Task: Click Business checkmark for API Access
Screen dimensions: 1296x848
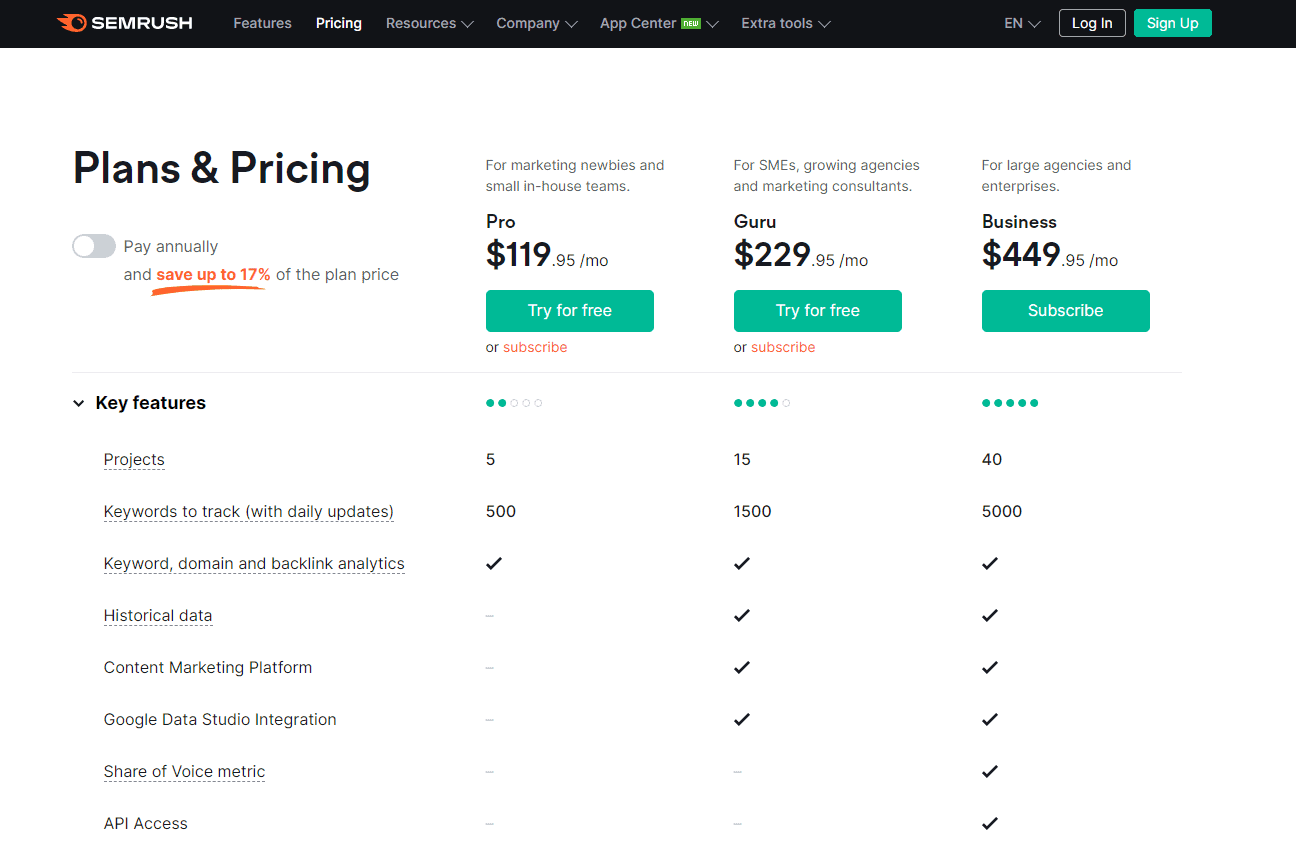Action: coord(990,823)
